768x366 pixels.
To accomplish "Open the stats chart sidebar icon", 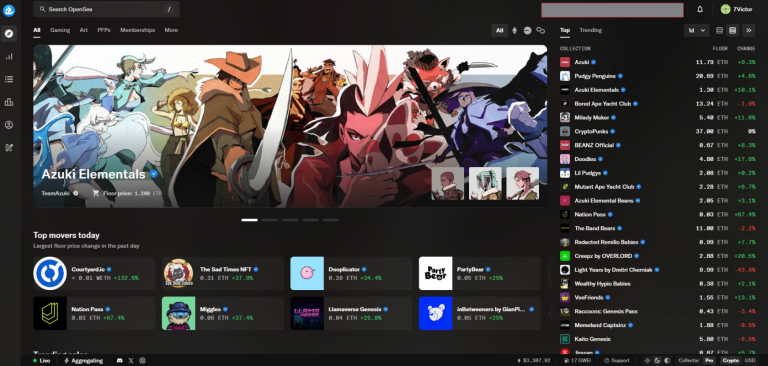I will coord(9,56).
